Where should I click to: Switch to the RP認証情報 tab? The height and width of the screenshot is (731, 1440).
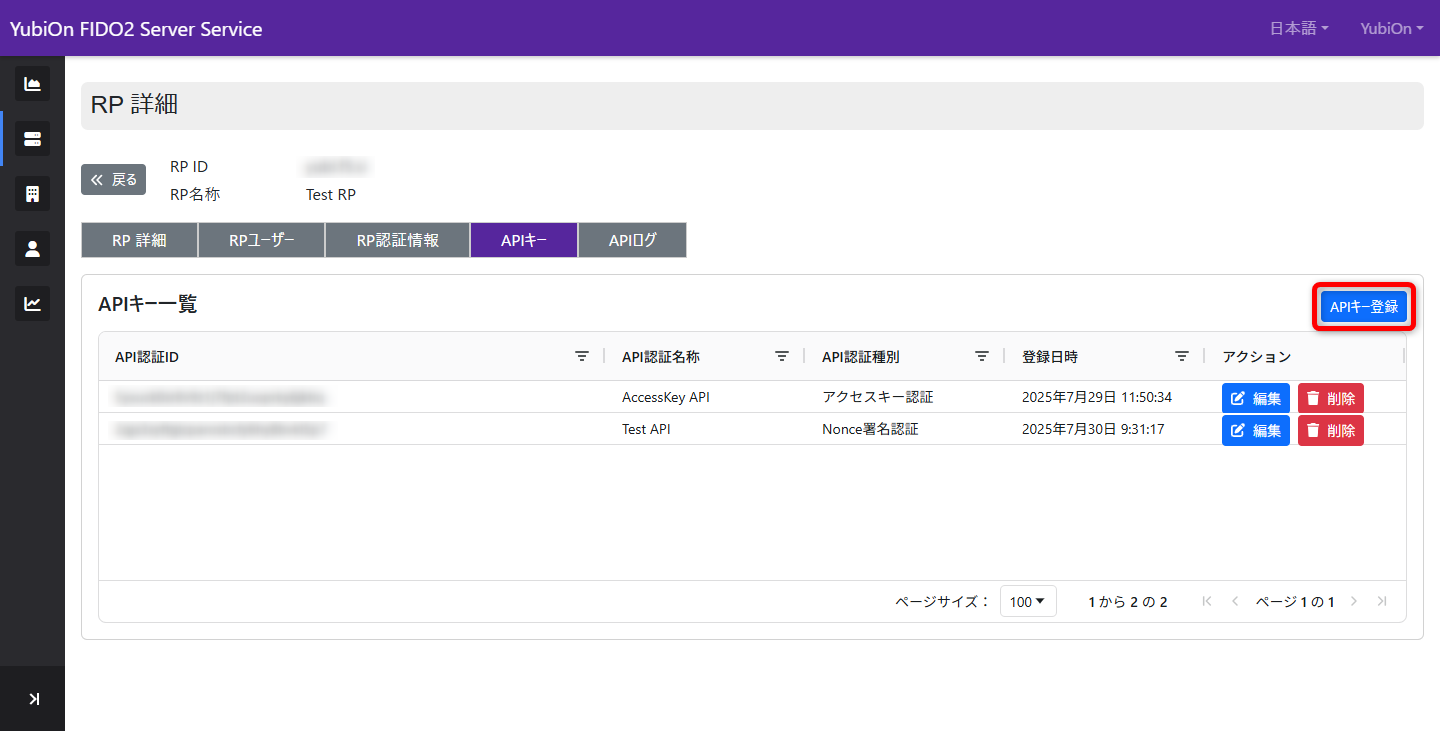coord(398,240)
